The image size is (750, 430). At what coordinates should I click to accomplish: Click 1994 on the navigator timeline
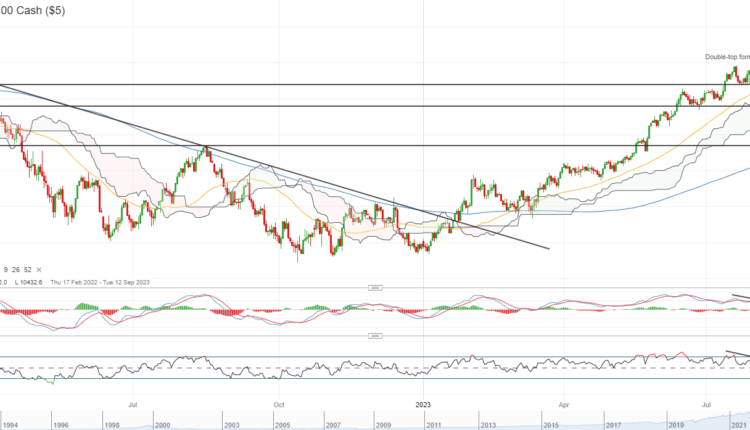(13, 424)
